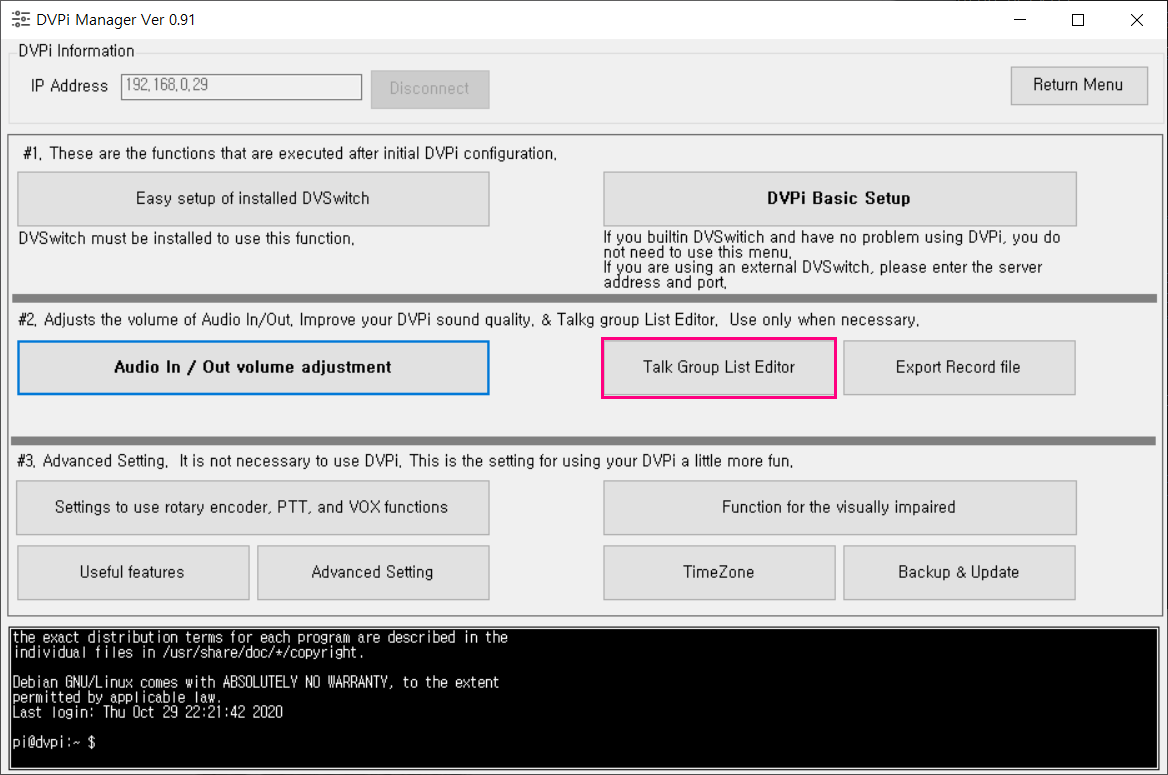Click the 'Last login: Thu Oct 29' terminal line
Image resolution: width=1168 pixels, height=775 pixels.
point(147,712)
